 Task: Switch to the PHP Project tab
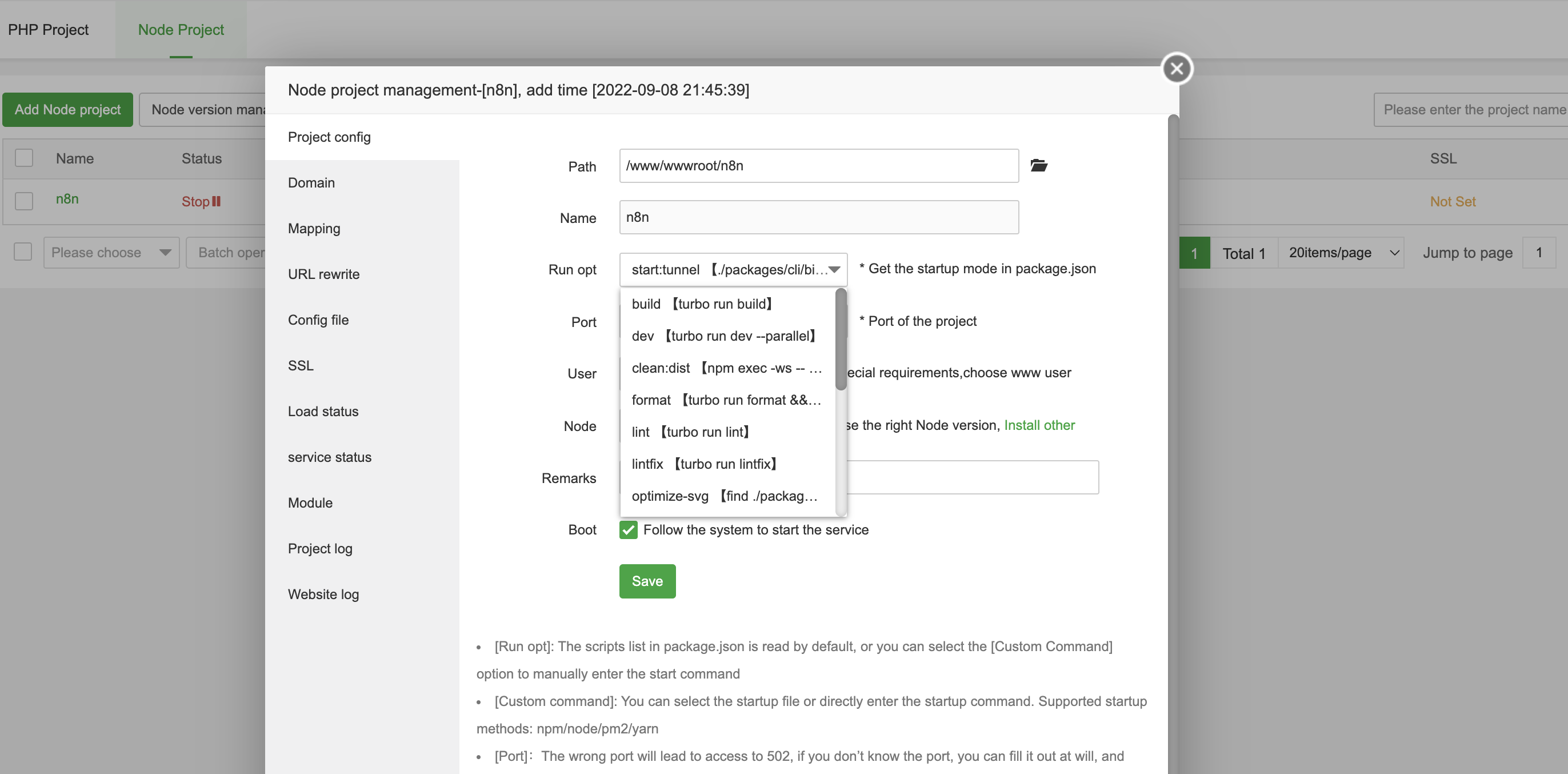[48, 29]
